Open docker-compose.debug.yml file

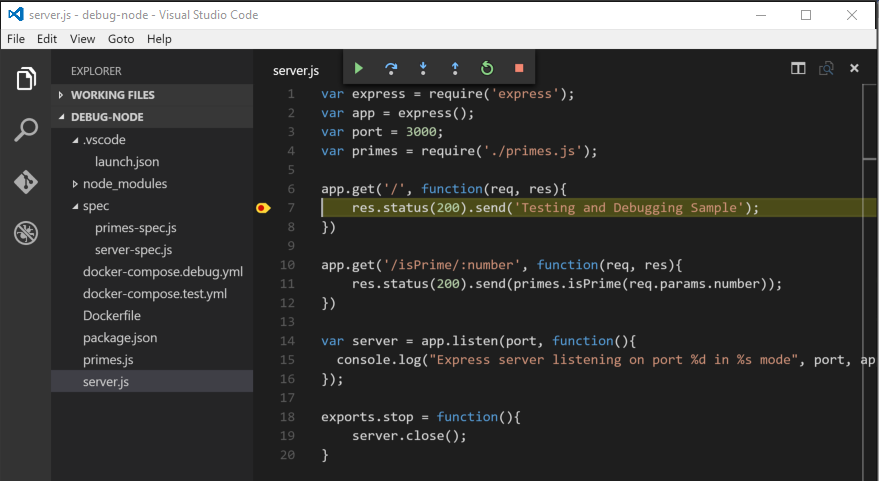163,271
